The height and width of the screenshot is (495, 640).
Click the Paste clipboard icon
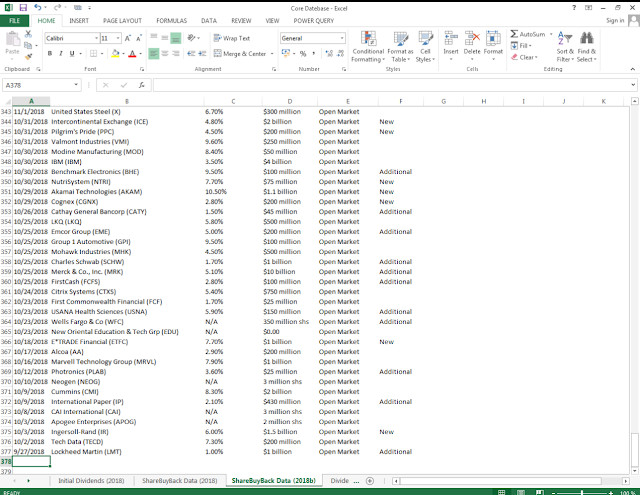coord(13,40)
